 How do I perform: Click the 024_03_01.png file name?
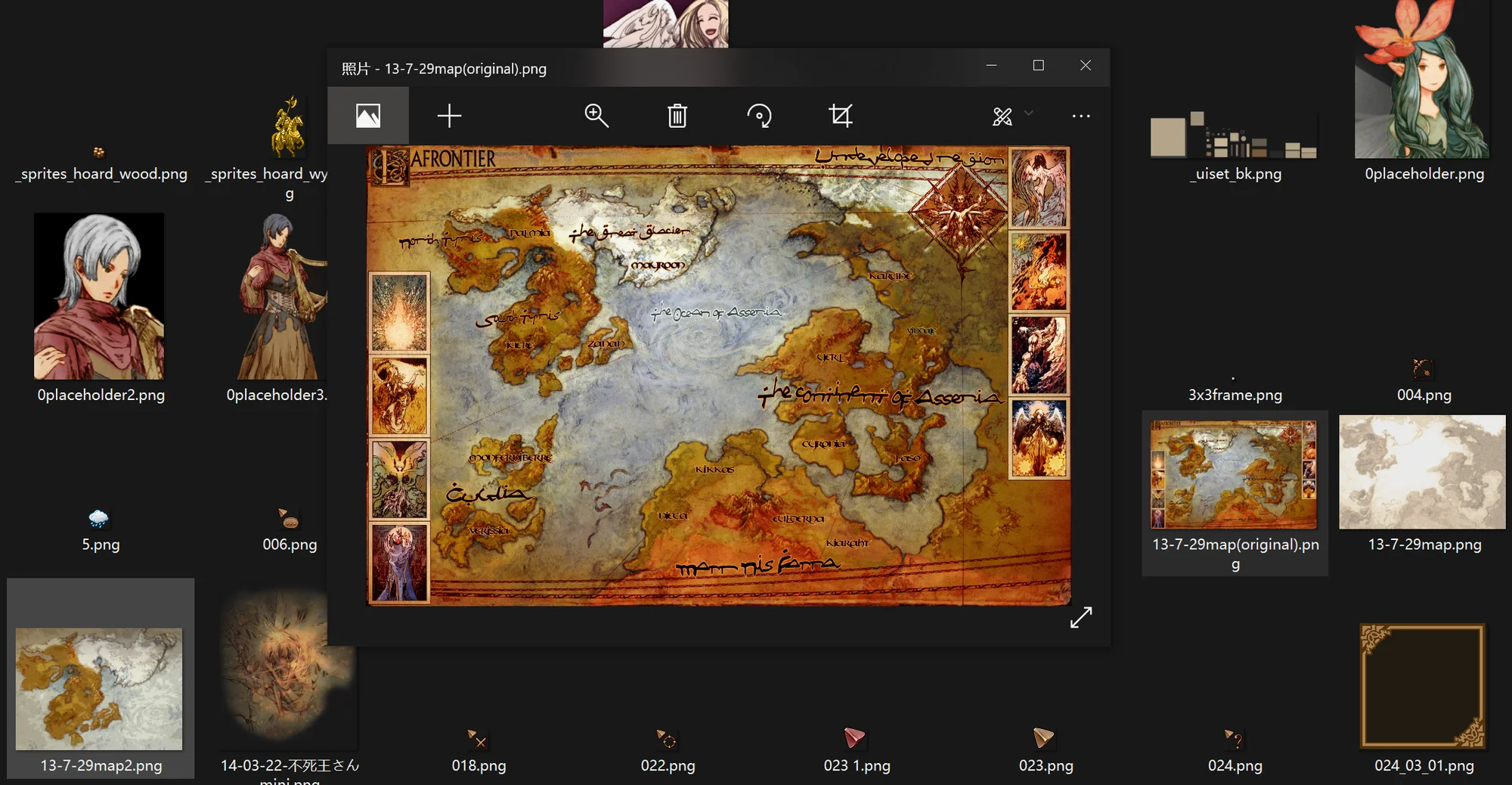pos(1424,765)
